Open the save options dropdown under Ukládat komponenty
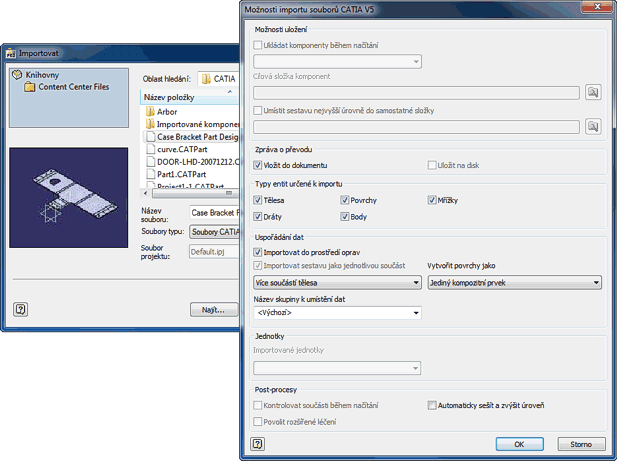 [338, 61]
